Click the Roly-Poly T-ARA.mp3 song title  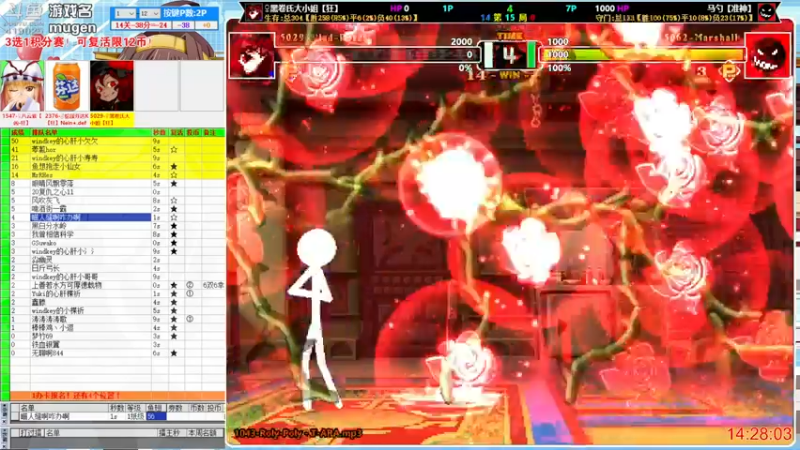[298, 433]
